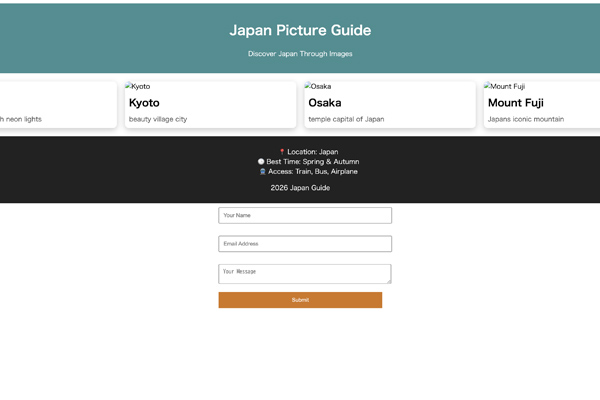This screenshot has width=600, height=400.
Task: Click the 'Discover Japan Through Images' subtitle
Action: pyautogui.click(x=300, y=54)
